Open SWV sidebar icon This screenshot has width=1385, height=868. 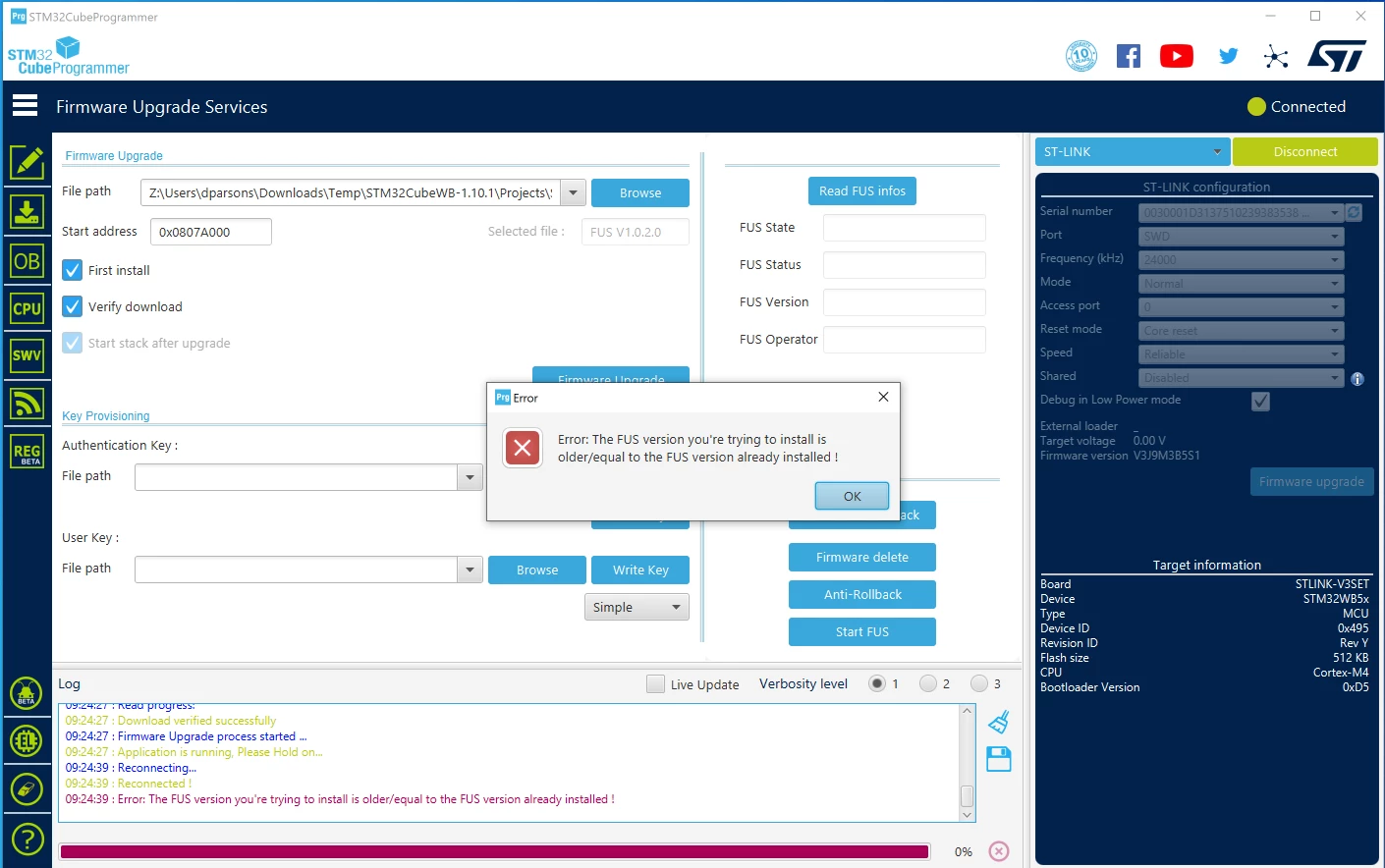27,355
